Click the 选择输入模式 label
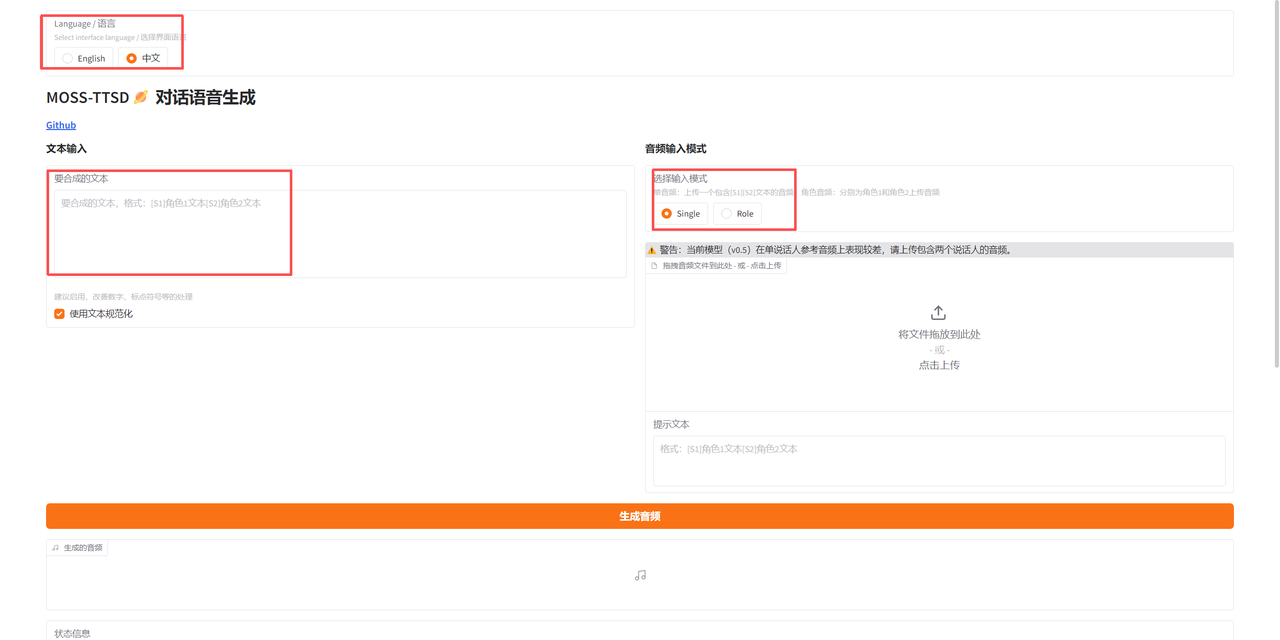Screen dimensions: 1280x640 [x=680, y=178]
